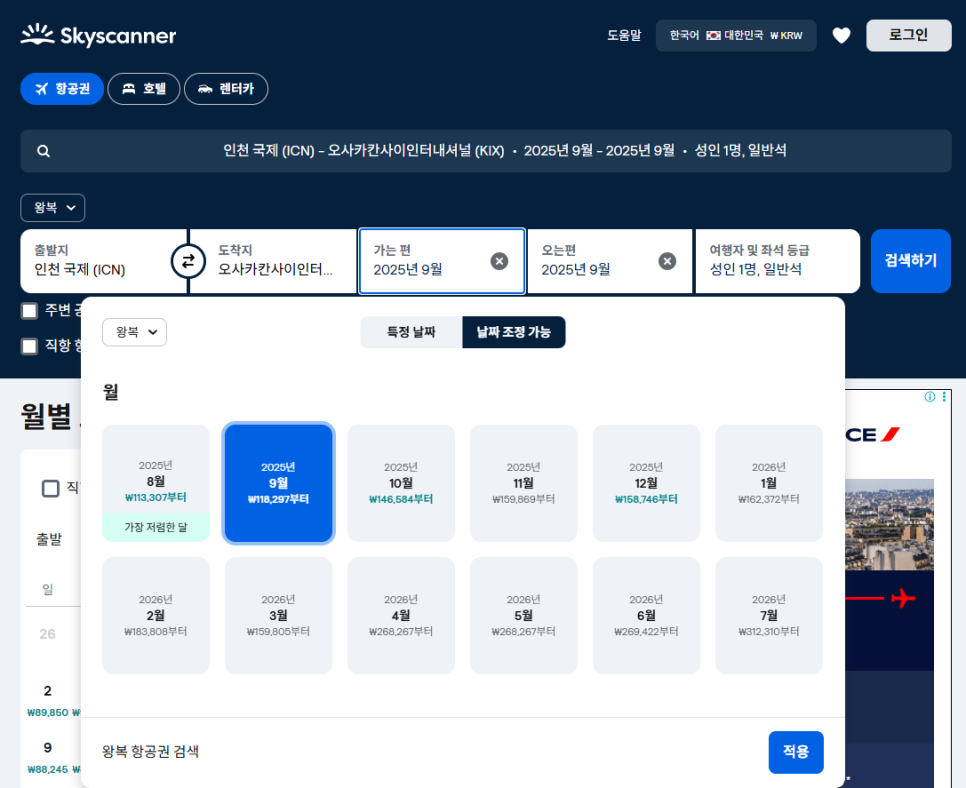Image resolution: width=966 pixels, height=788 pixels.
Task: Swap origin and destination airports
Action: [188, 261]
